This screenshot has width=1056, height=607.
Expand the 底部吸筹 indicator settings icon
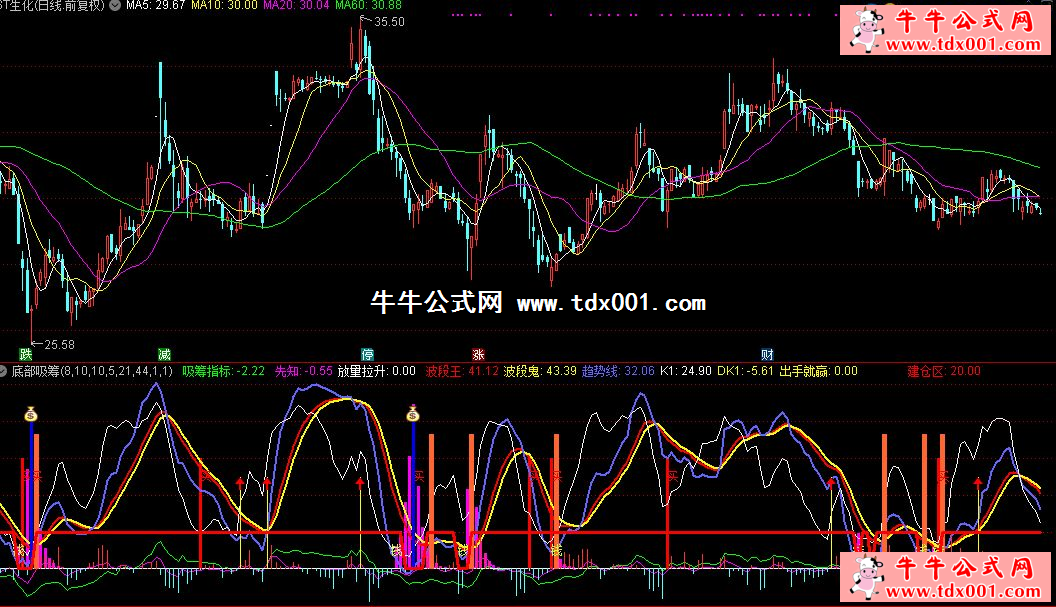point(6,371)
